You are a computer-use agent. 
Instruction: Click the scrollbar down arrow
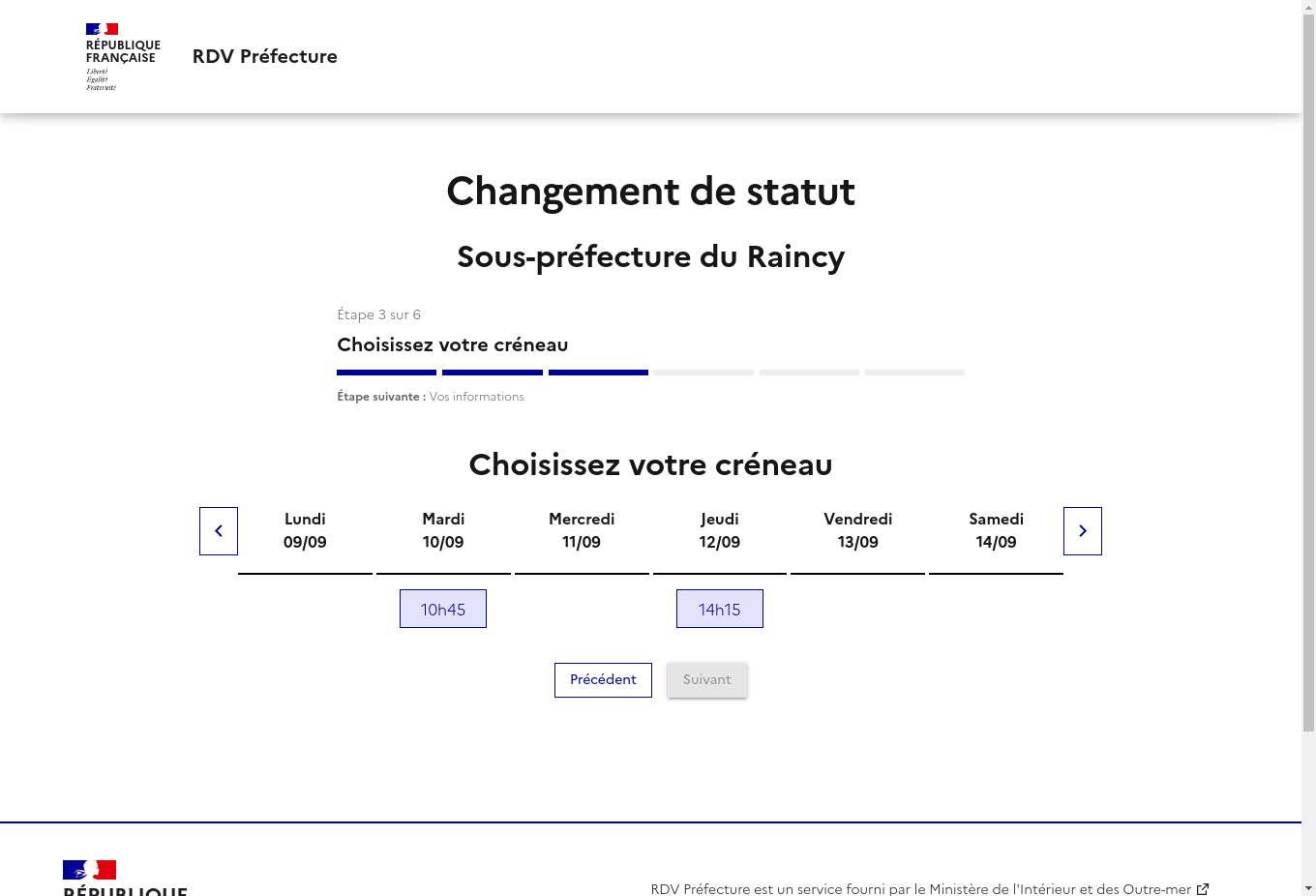(x=1308, y=888)
